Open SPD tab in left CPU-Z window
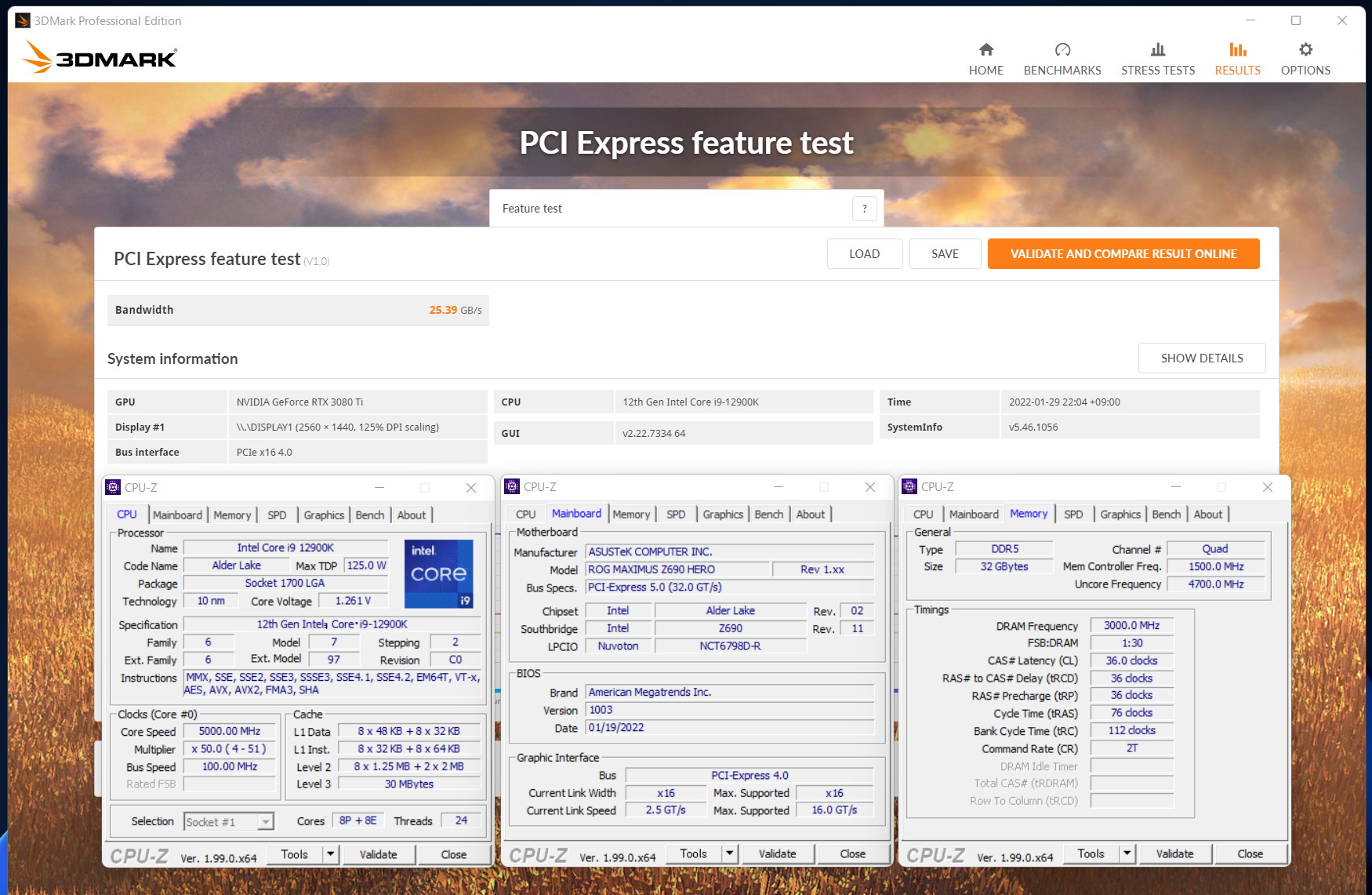Image resolution: width=1372 pixels, height=895 pixels. (x=277, y=515)
